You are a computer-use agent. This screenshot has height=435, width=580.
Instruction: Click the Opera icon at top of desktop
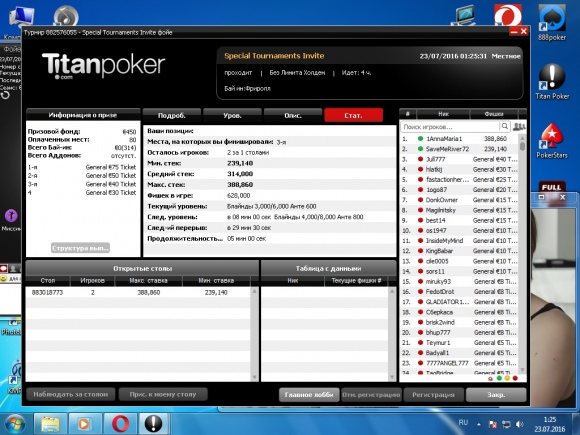point(508,15)
